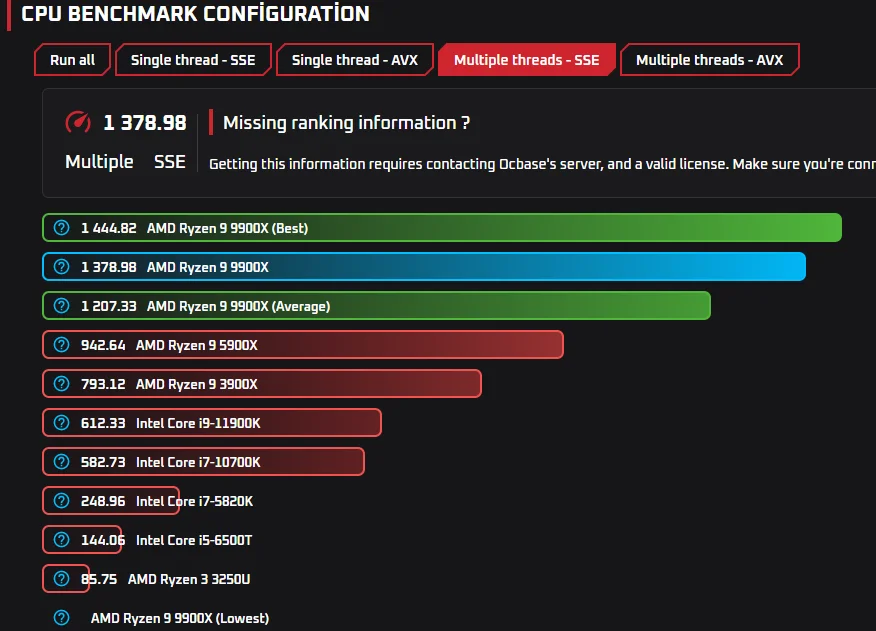Select the blue 1 378.98 result bar
The width and height of the screenshot is (876, 631).
point(424,267)
